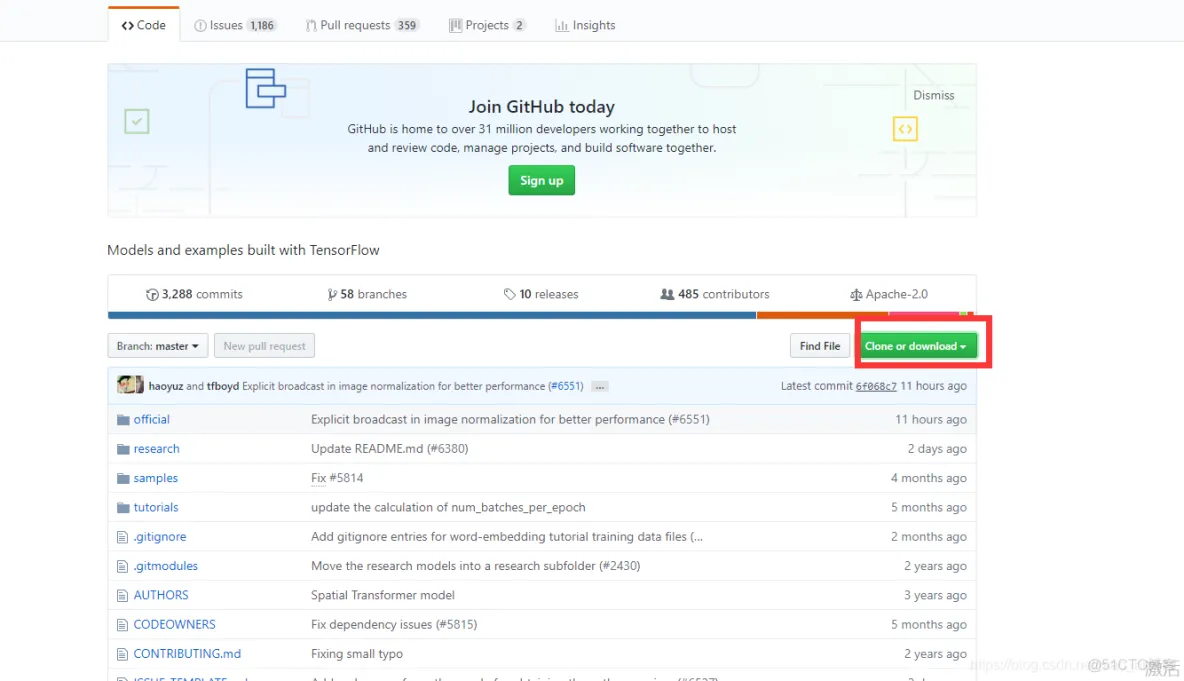Click the green Sign up button

[x=541, y=180]
